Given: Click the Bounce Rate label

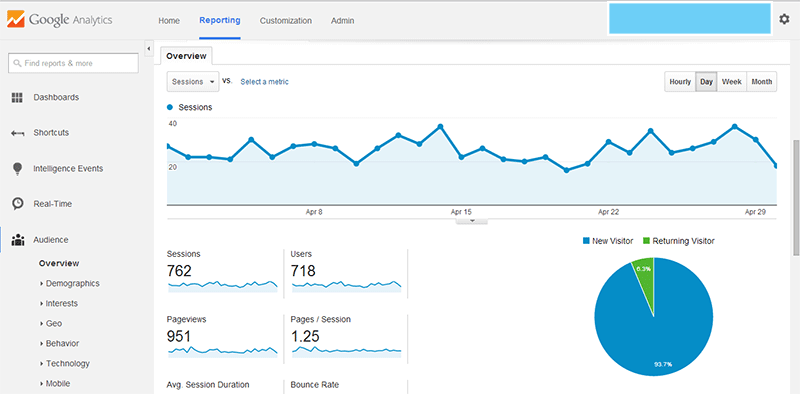Looking at the screenshot, I should click(x=315, y=385).
